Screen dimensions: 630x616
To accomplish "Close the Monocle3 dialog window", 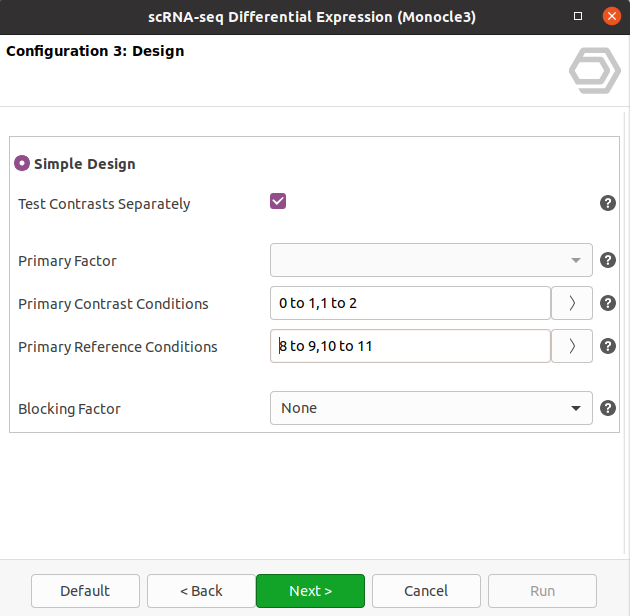I will coord(612,16).
